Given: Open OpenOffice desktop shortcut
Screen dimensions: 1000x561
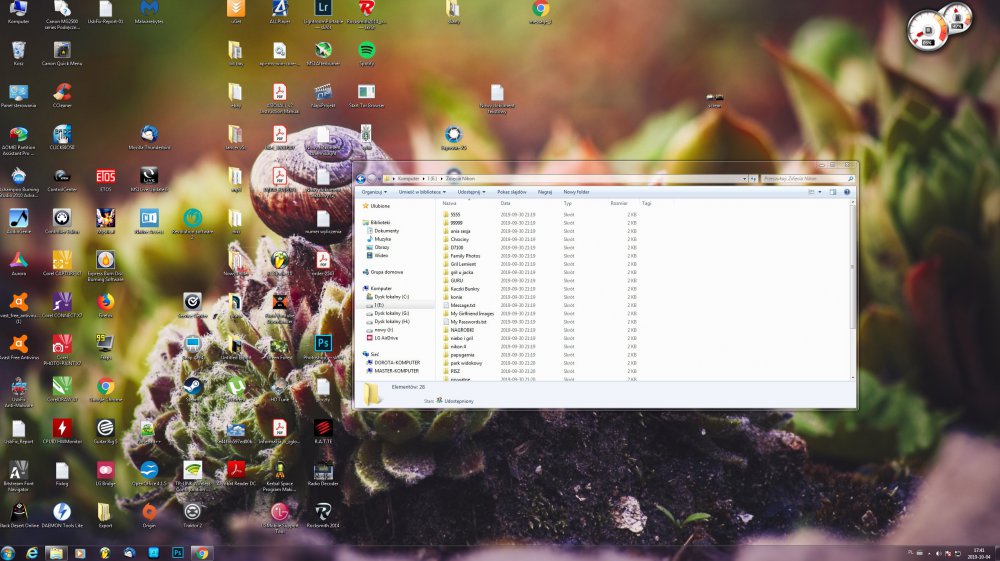Looking at the screenshot, I should point(149,472).
